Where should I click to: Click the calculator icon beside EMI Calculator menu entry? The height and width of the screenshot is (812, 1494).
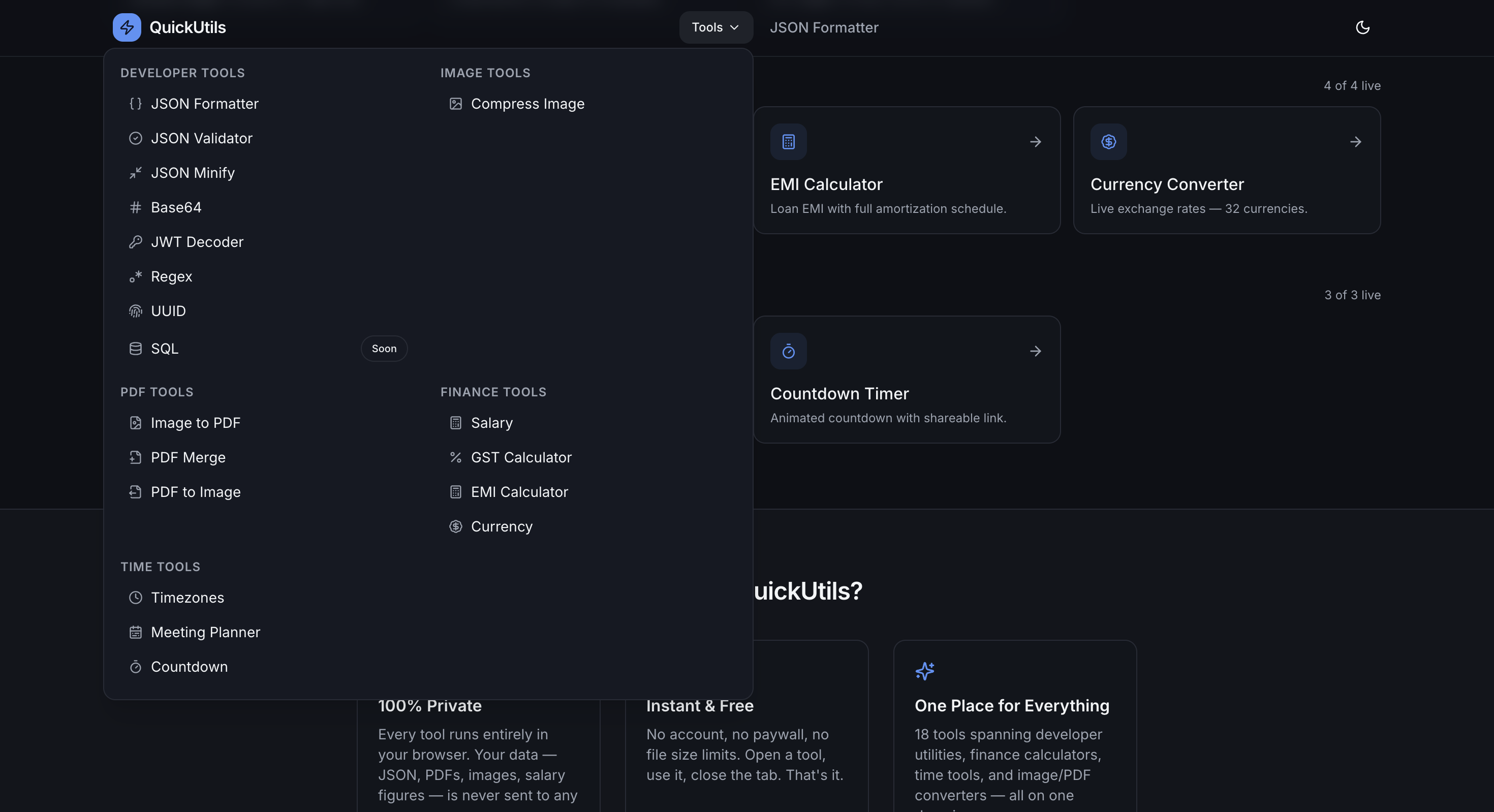[x=455, y=492]
